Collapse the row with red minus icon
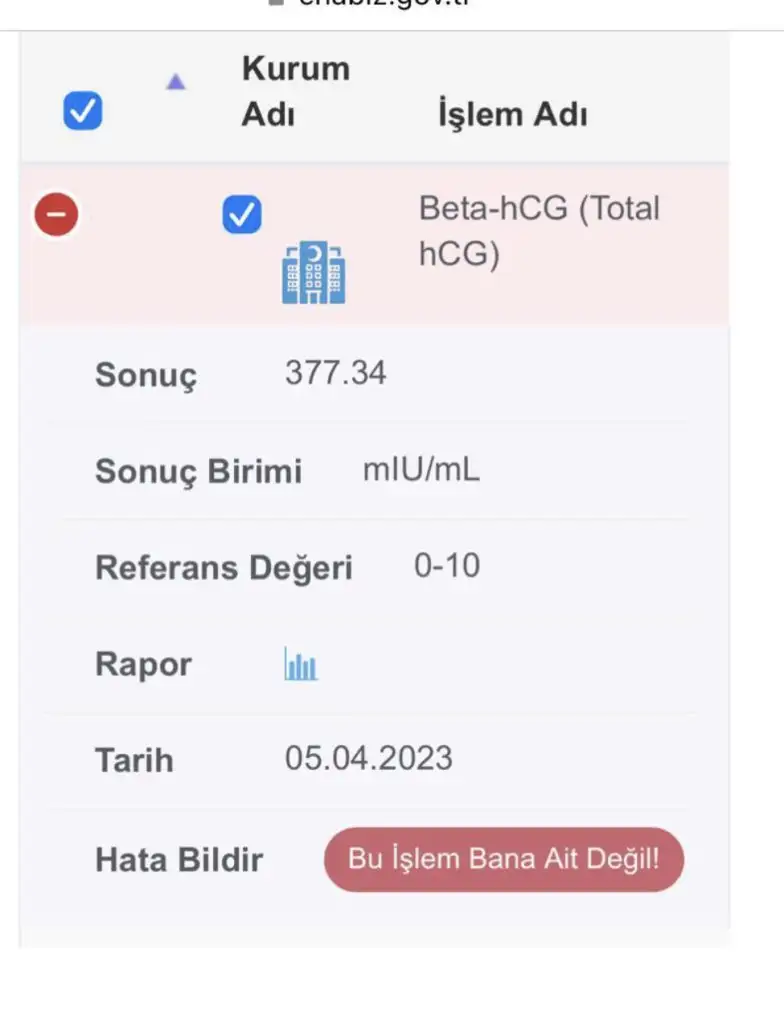Viewport: 784px width, 1024px height. point(57,214)
